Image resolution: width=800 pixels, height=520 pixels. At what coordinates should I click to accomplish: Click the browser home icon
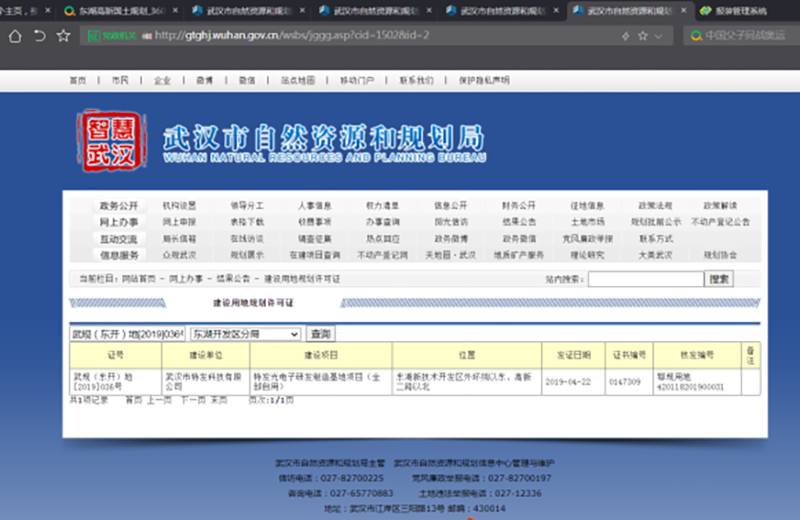coord(15,36)
